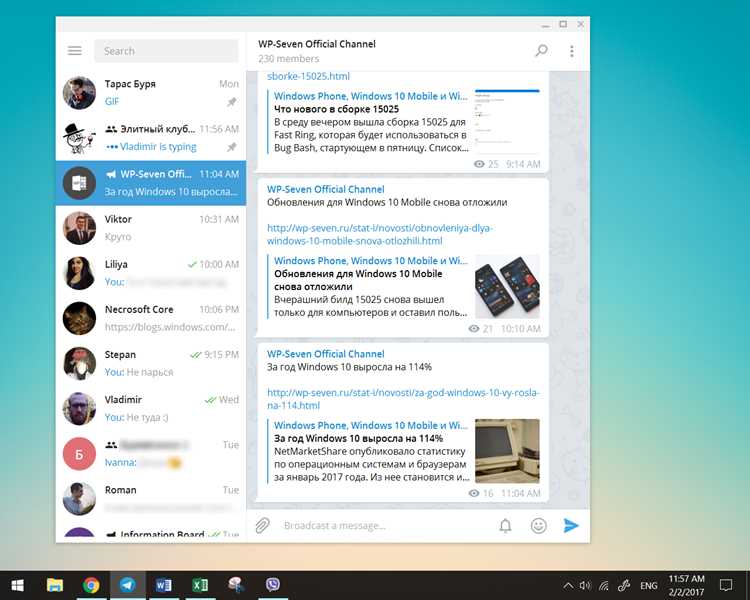Open the Элитный клуб group chat

151,138
